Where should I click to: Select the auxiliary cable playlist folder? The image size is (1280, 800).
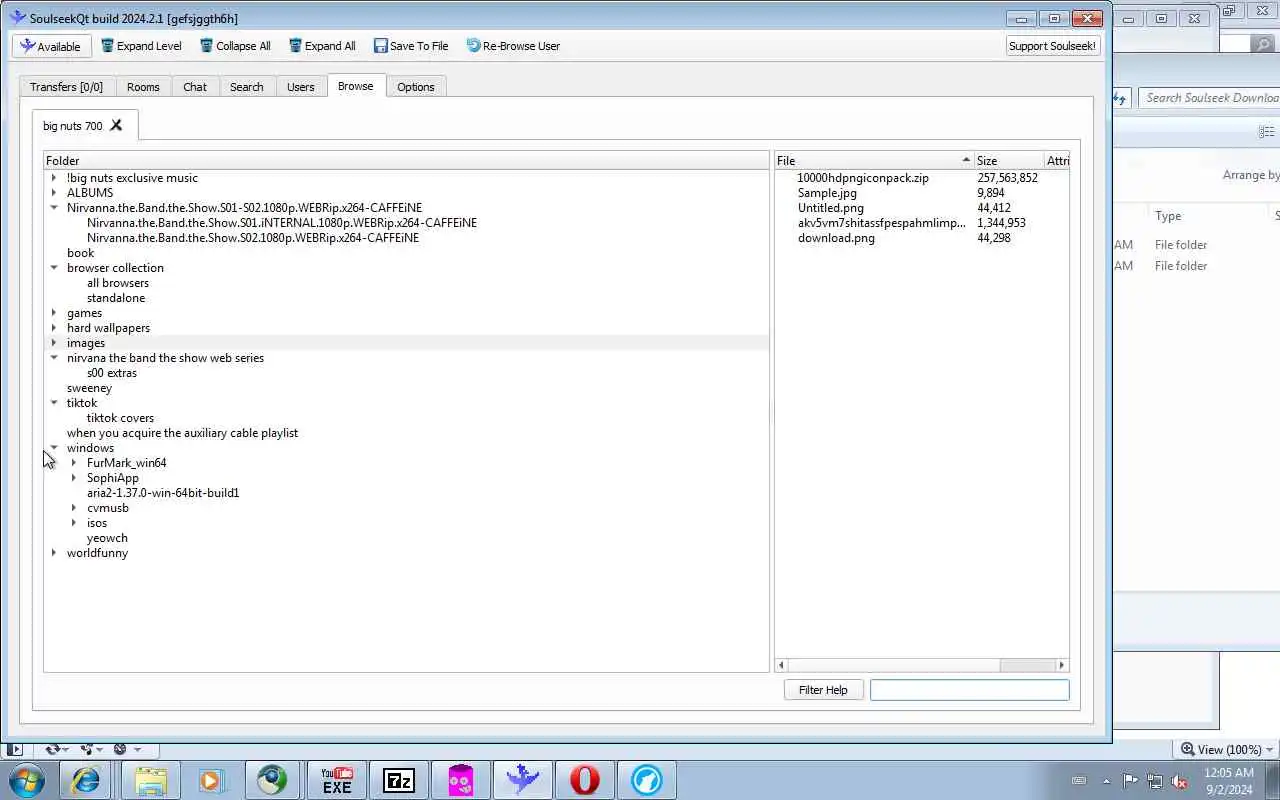tap(182, 433)
